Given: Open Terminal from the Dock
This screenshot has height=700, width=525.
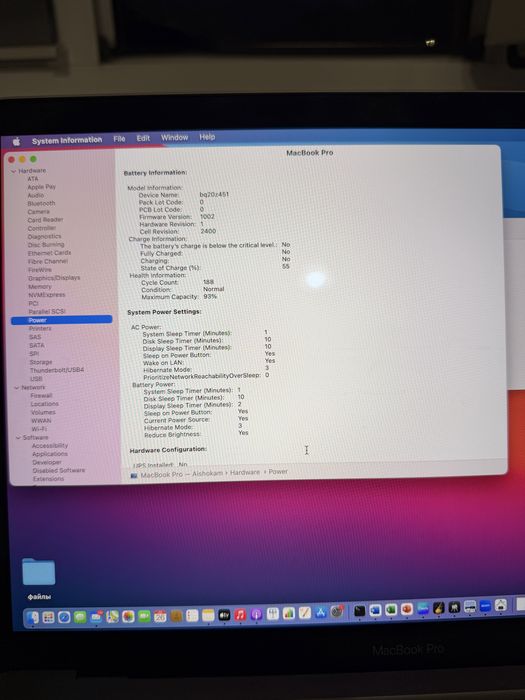Looking at the screenshot, I should [x=359, y=610].
